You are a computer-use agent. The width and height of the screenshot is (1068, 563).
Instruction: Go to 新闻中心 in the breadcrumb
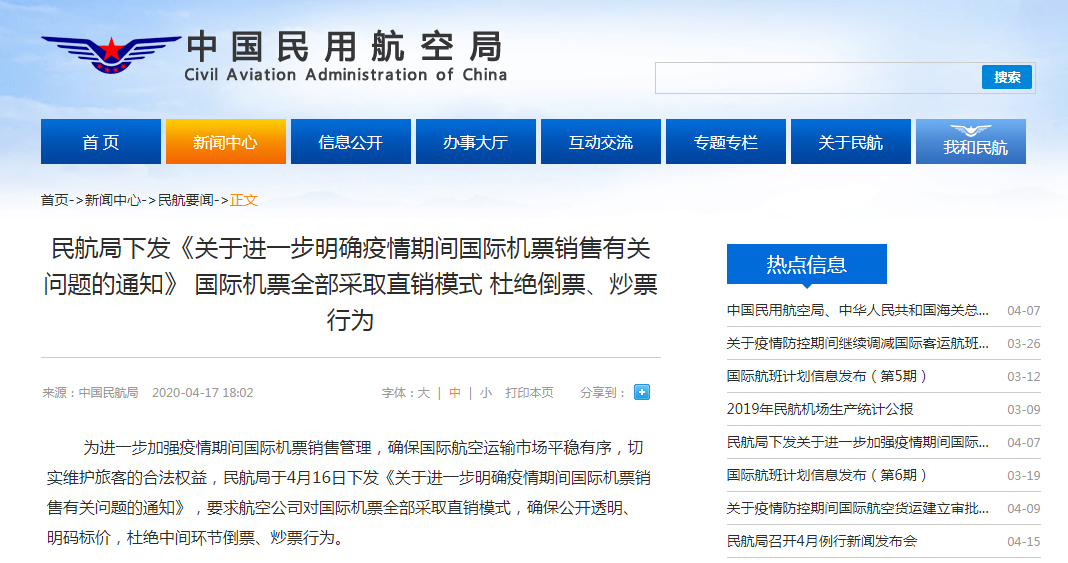click(112, 200)
